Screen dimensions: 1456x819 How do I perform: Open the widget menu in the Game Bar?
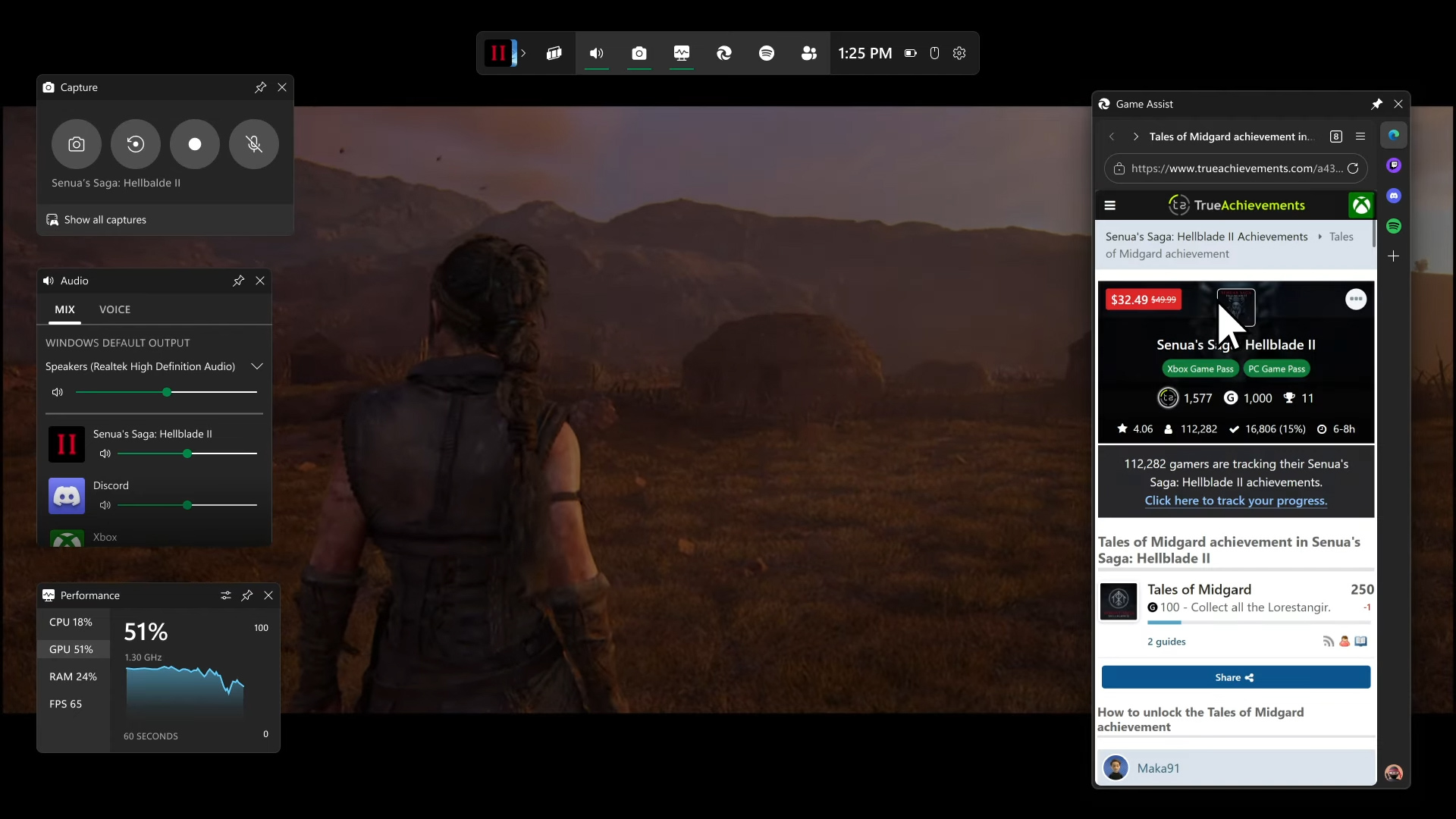554,53
